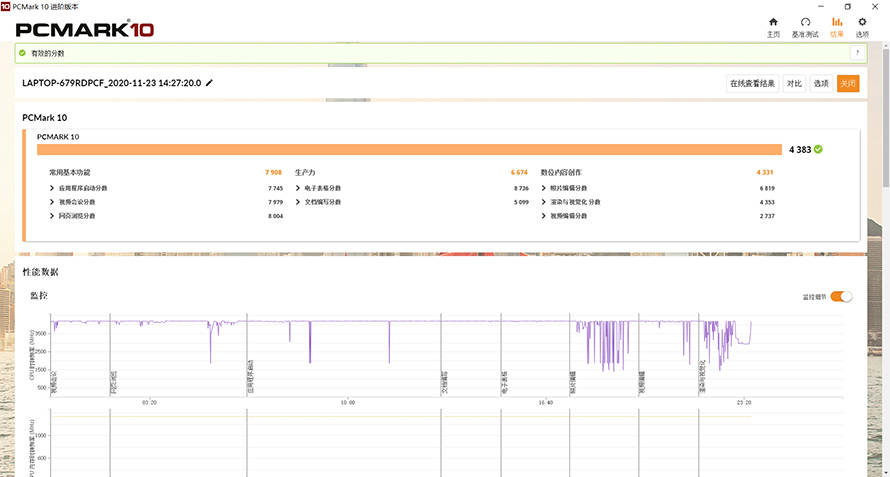
Task: Click the 渲染与视觉化 marker line in graph
Action: point(699,354)
